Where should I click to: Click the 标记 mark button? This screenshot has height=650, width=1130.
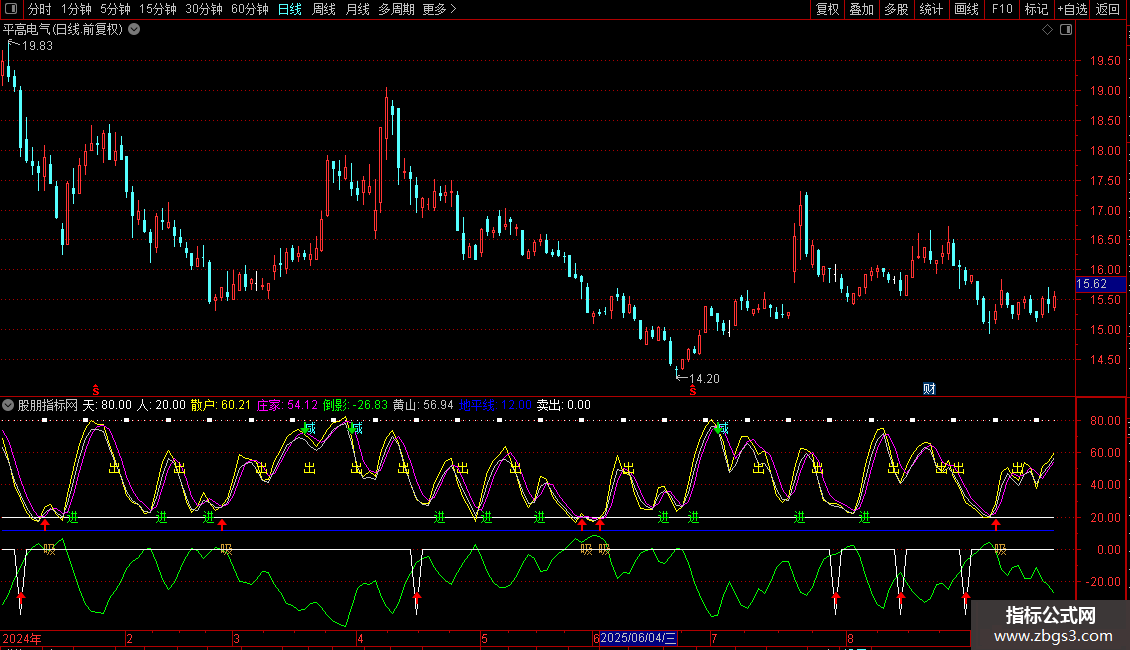(1036, 9)
